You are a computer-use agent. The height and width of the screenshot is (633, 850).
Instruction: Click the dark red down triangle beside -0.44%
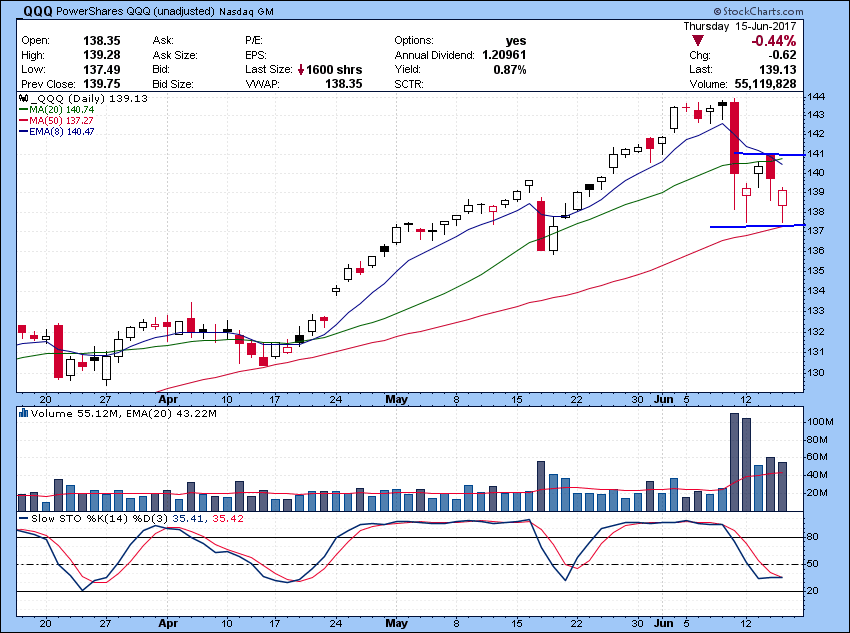click(x=698, y=41)
